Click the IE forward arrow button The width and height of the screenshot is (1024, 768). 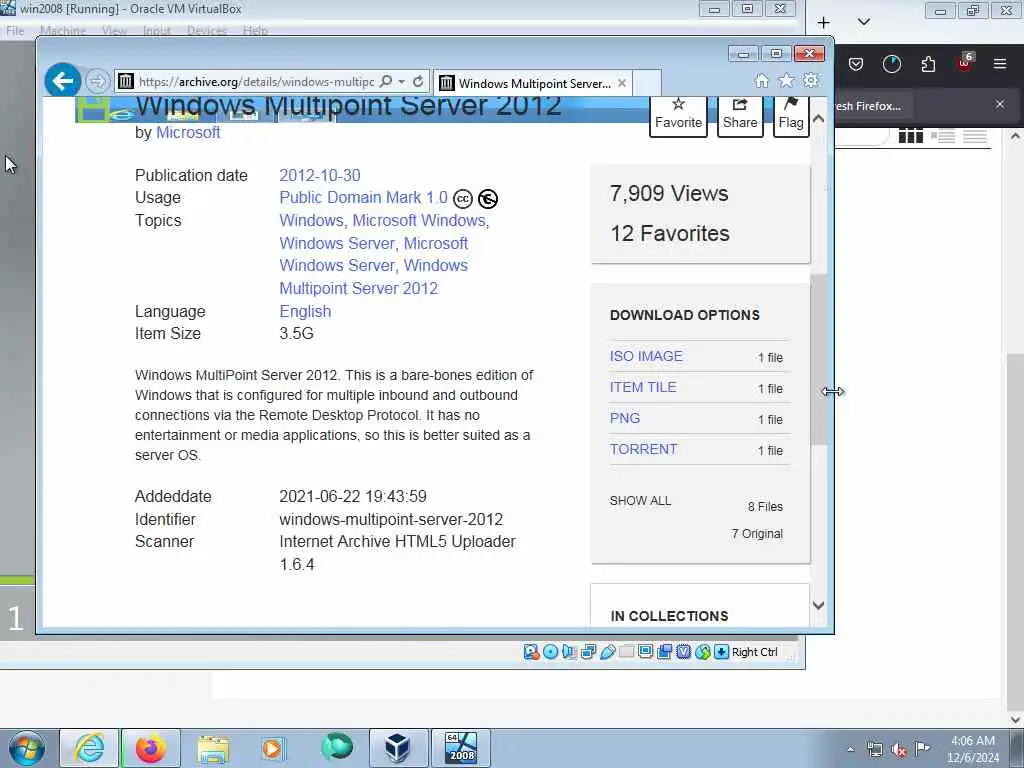pyautogui.click(x=97, y=82)
